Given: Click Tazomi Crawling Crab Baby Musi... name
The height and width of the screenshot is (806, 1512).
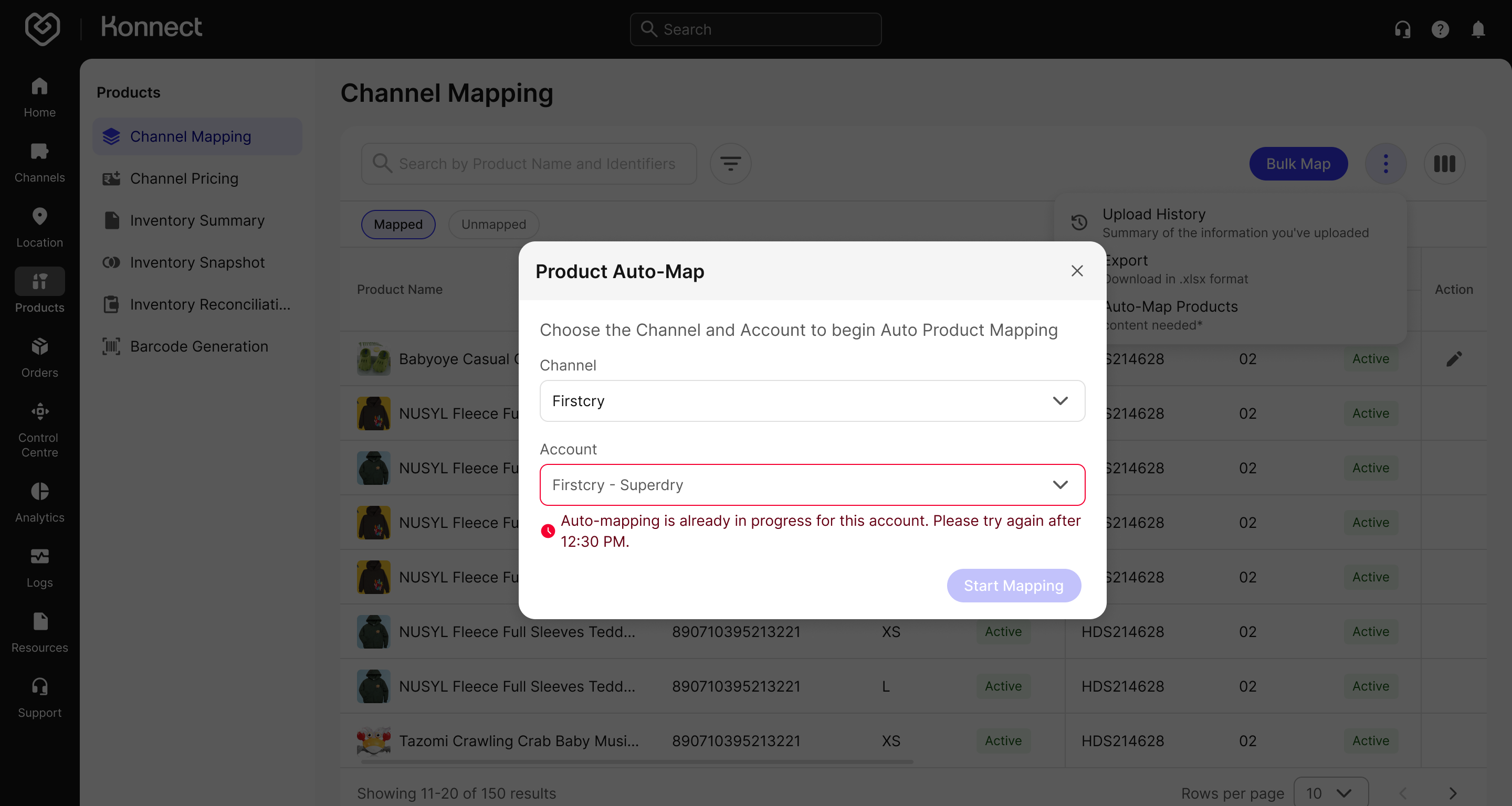Looking at the screenshot, I should [519, 740].
